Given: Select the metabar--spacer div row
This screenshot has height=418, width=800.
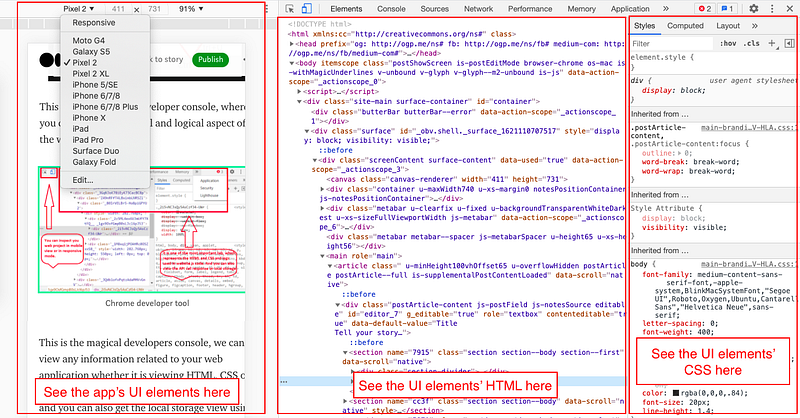Looking at the screenshot, I should coord(474,241).
